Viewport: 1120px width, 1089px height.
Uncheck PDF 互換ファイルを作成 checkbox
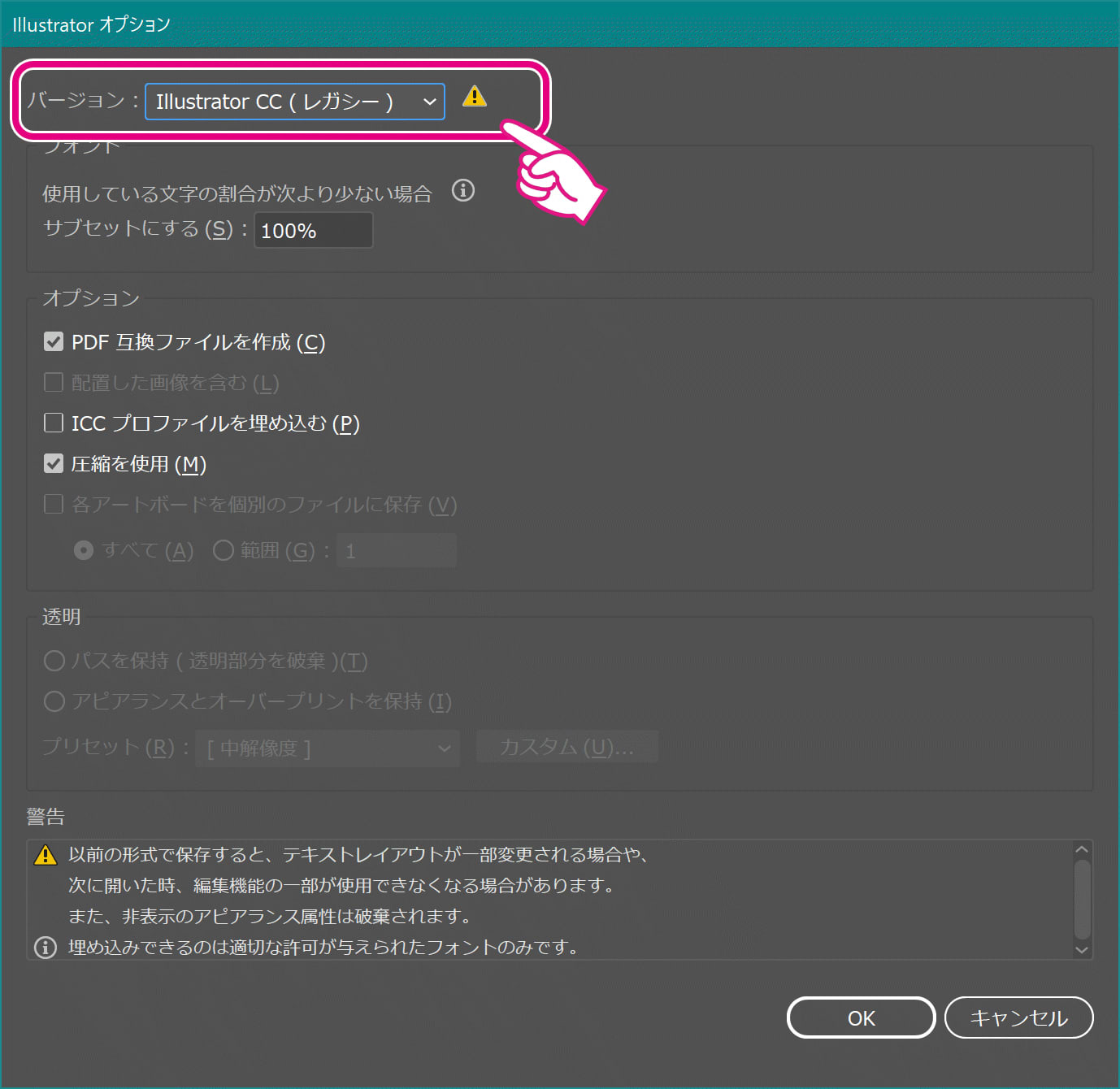54,341
